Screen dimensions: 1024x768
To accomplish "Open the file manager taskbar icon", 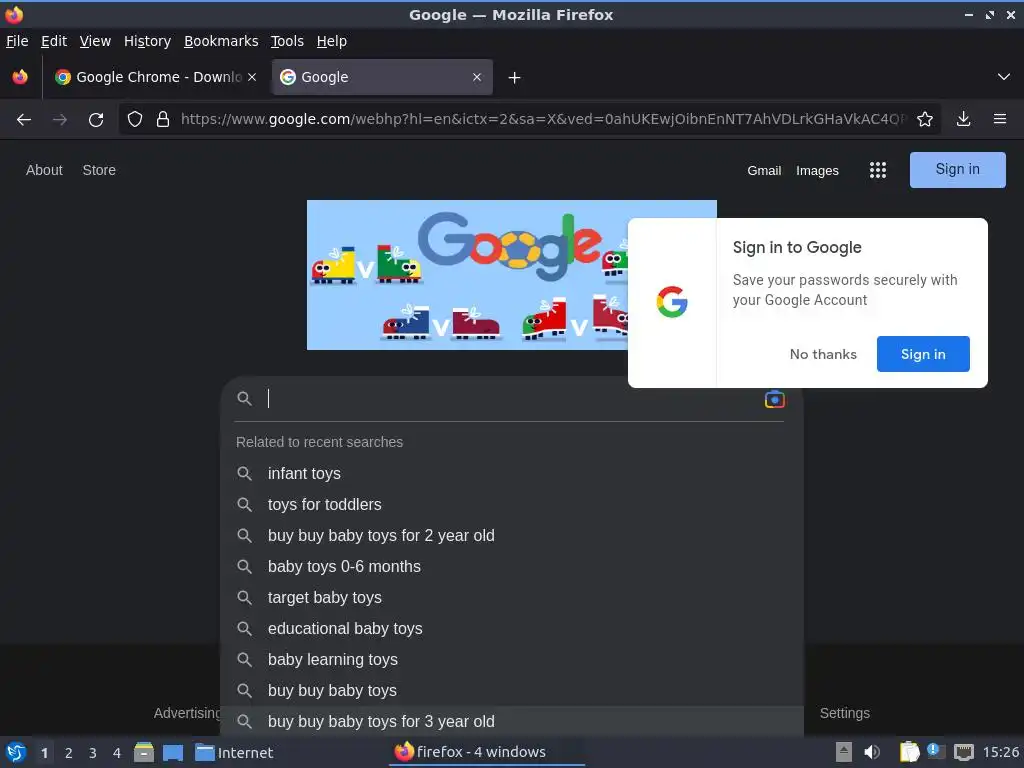I will (x=144, y=752).
